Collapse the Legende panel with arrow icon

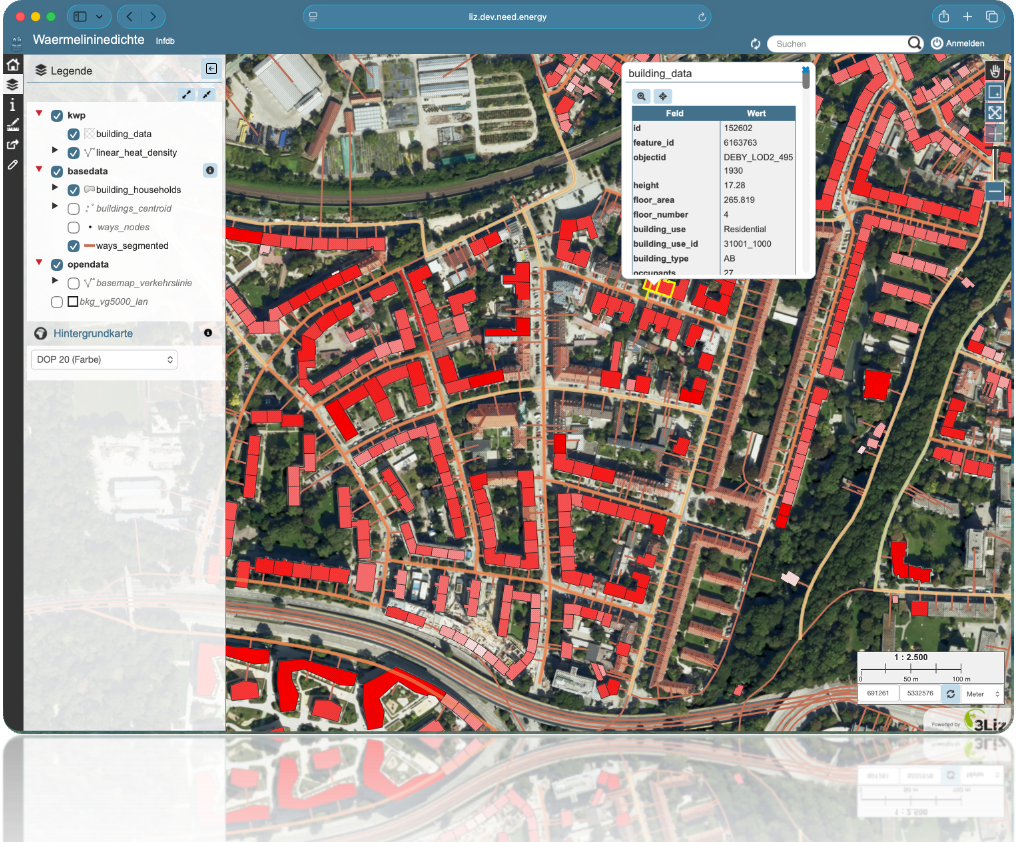point(211,69)
